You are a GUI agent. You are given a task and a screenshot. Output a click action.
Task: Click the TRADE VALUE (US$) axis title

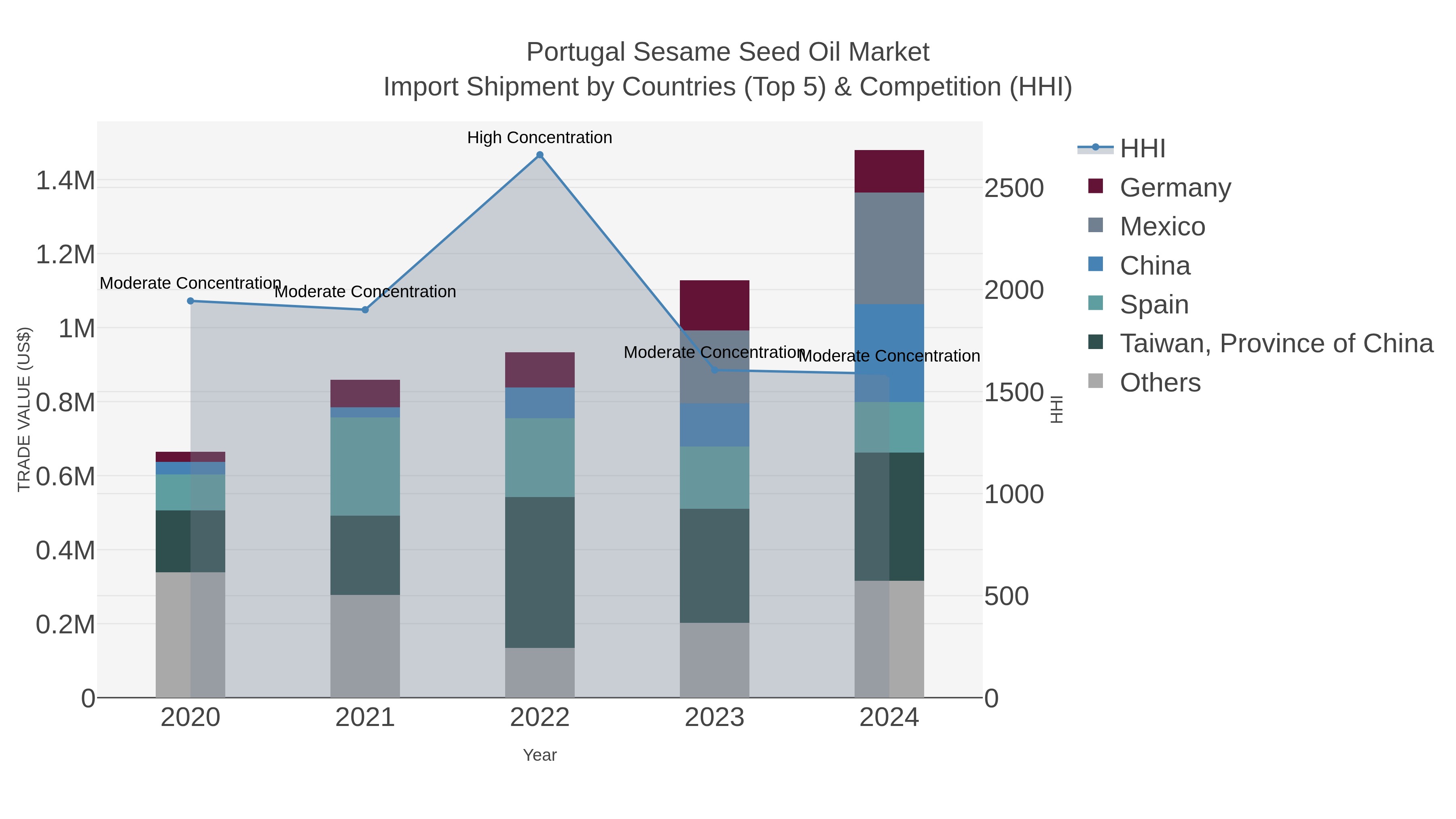(24, 410)
